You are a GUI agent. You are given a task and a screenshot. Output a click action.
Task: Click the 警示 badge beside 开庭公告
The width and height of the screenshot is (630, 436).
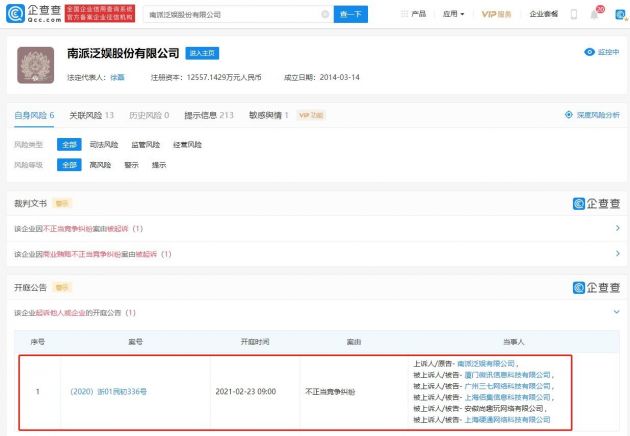point(61,288)
